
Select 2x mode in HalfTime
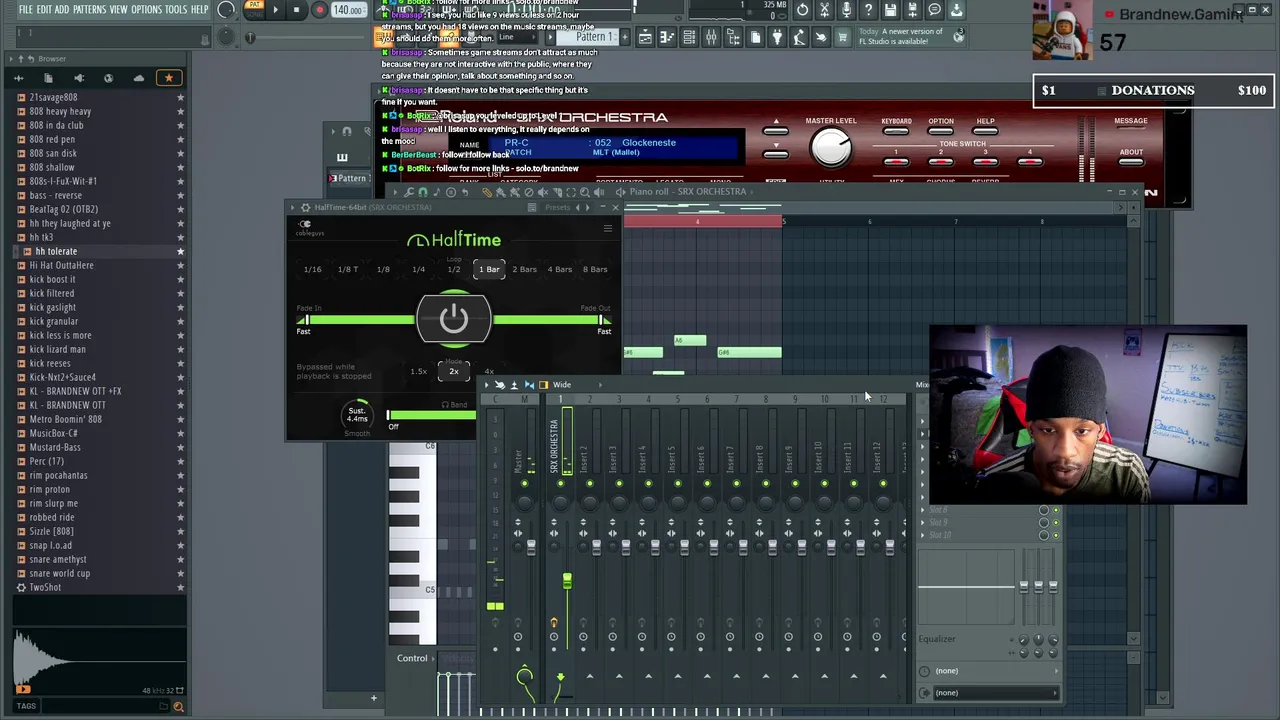coord(454,371)
